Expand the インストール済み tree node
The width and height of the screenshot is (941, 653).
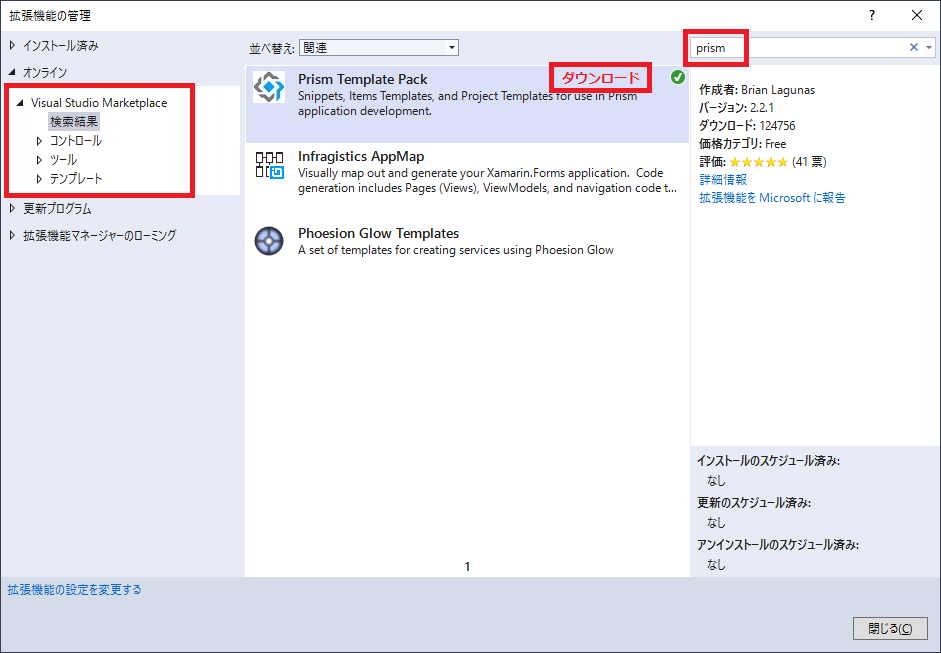12,46
